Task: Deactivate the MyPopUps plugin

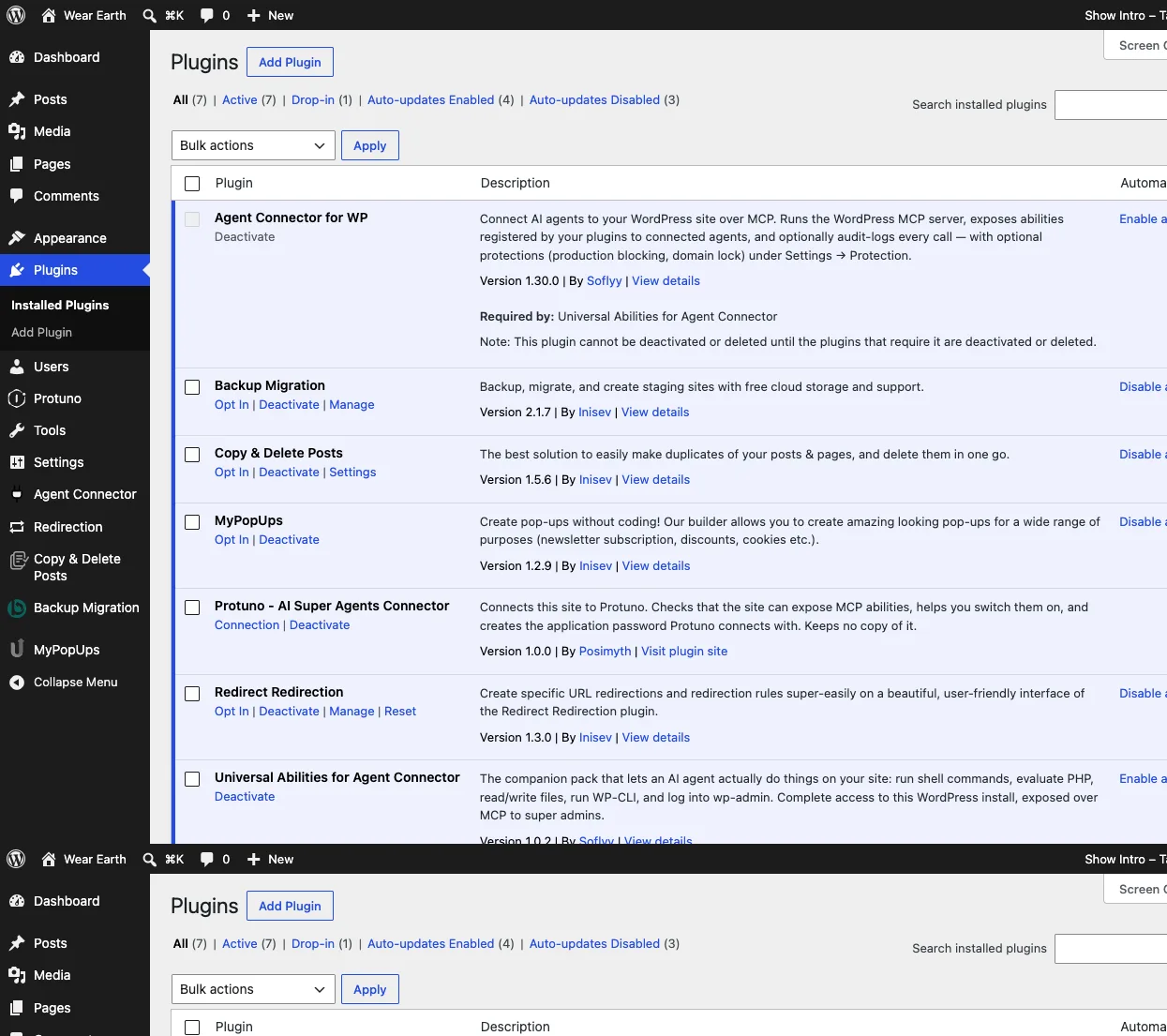Action: (289, 539)
